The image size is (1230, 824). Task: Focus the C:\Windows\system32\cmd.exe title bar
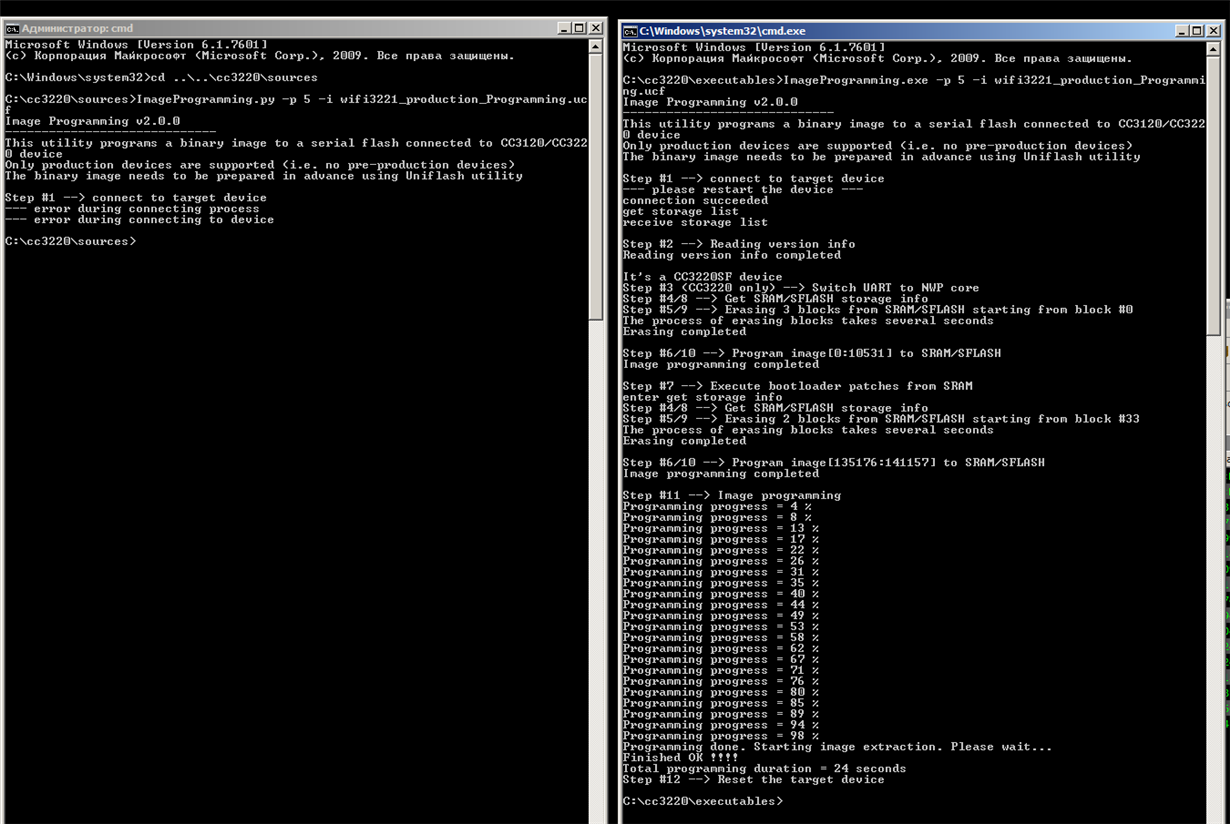(900, 31)
